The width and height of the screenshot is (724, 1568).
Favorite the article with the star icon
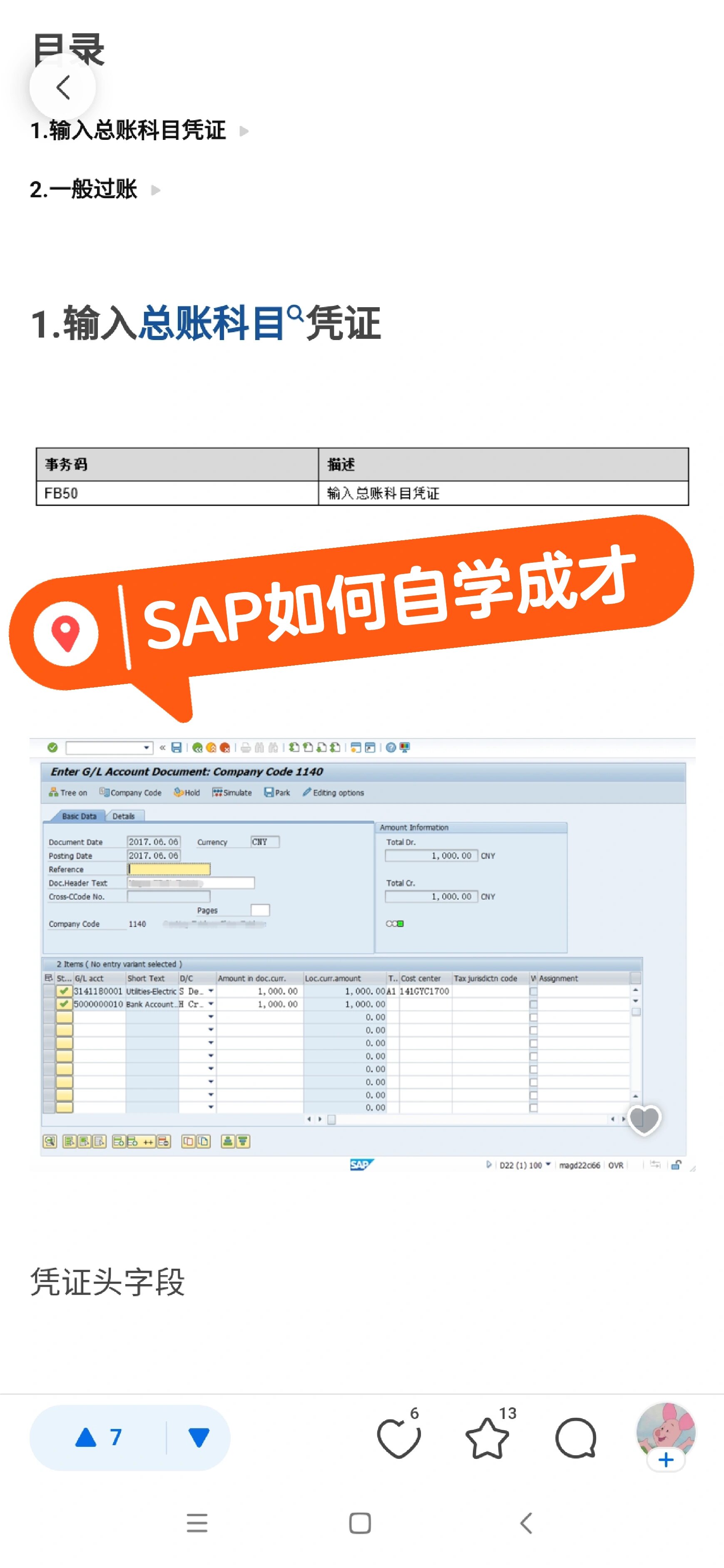487,1438
